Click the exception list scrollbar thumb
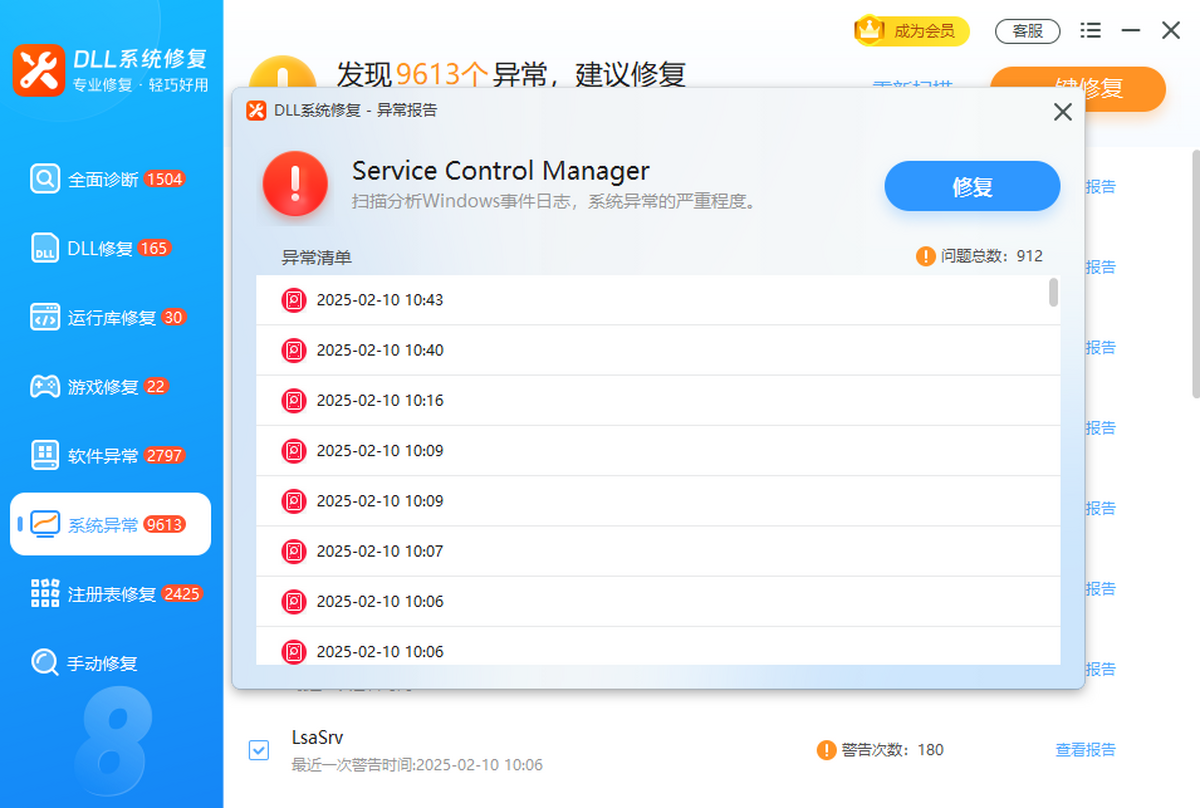1200x808 pixels. pos(1053,292)
